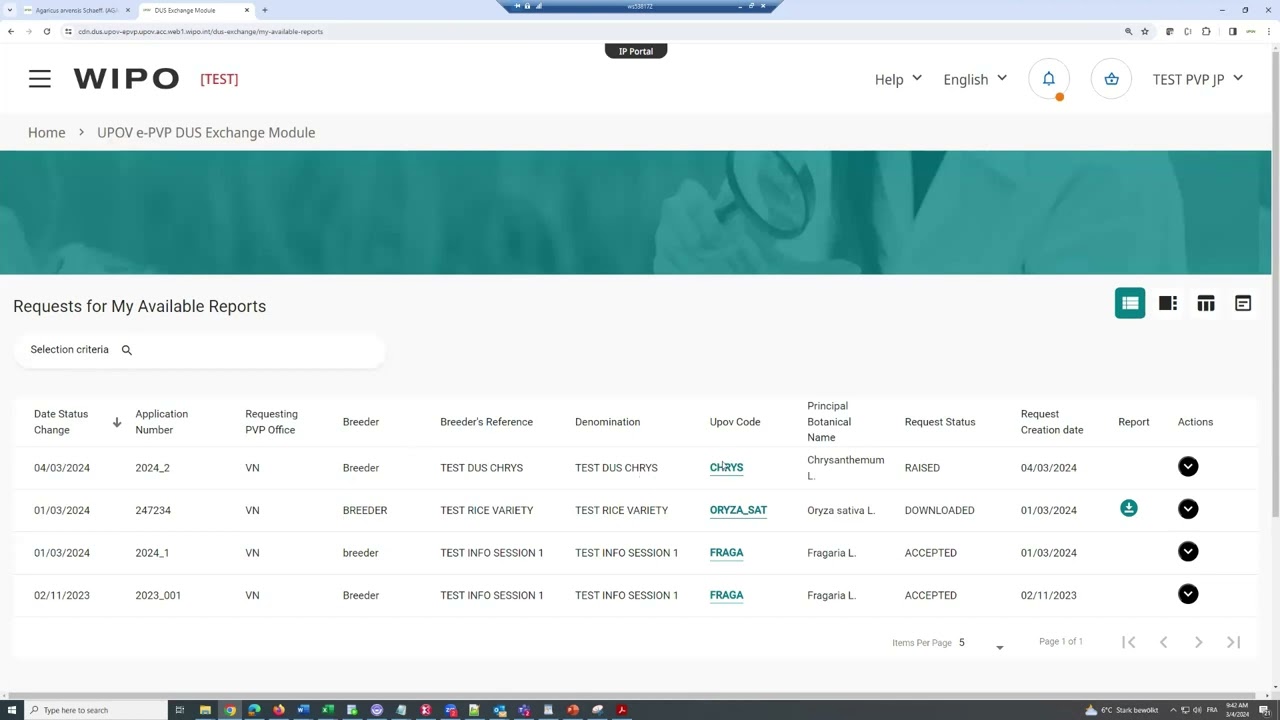Image resolution: width=1280 pixels, height=720 pixels.
Task: Click the Windows Start button
Action: coord(11,710)
